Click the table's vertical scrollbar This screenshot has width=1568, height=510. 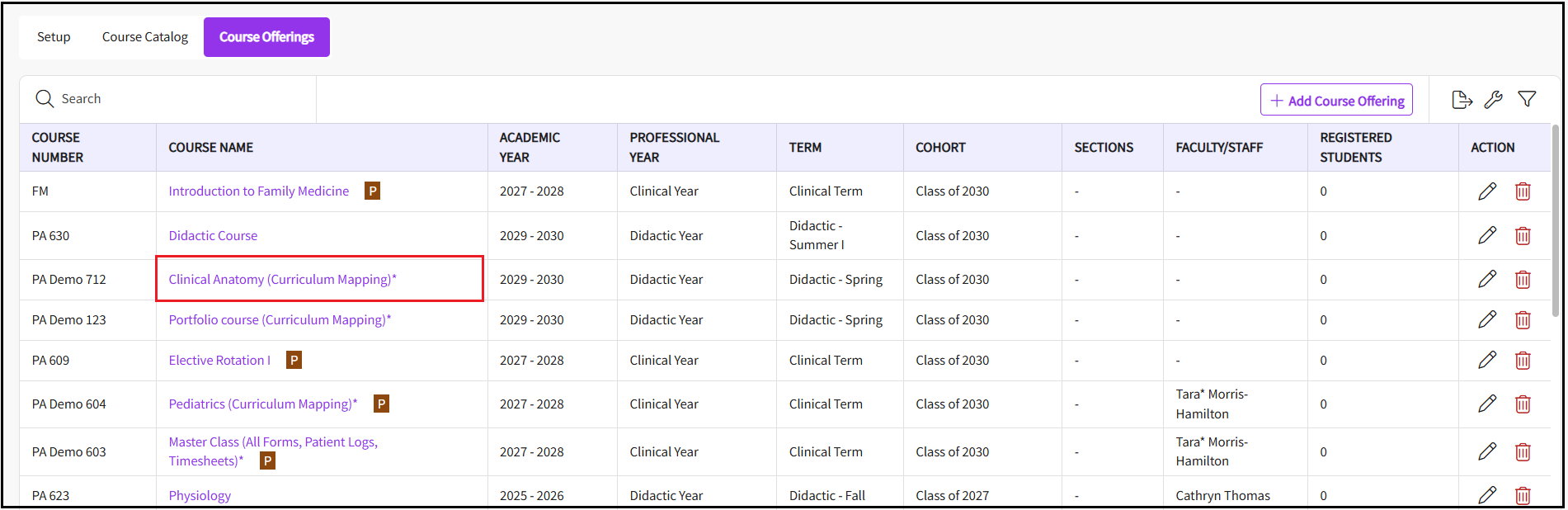1556,221
